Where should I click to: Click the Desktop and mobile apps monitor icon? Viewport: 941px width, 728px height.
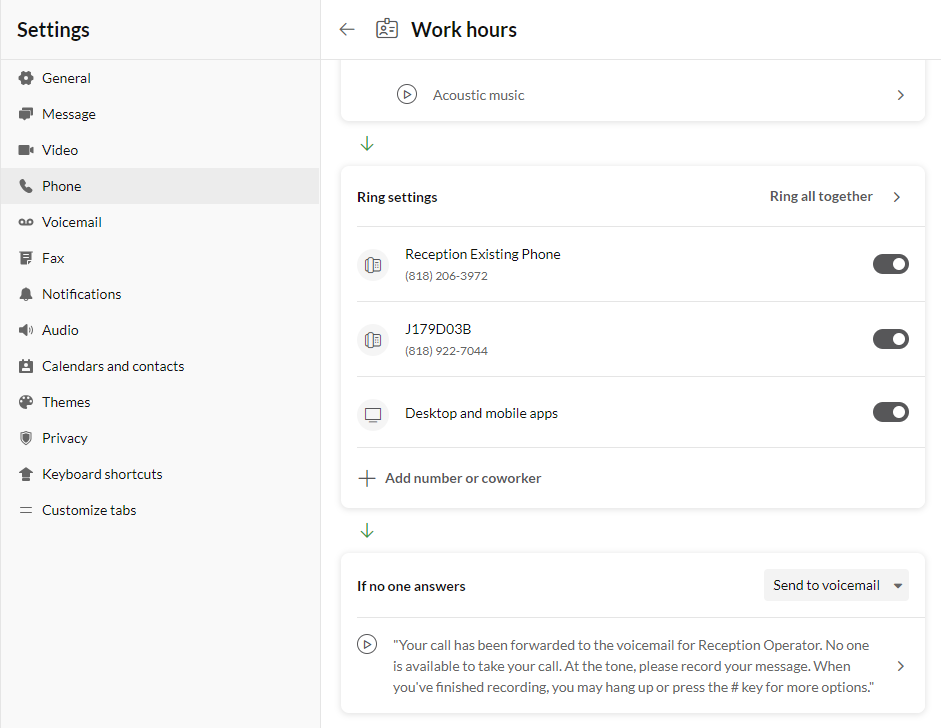(x=373, y=415)
